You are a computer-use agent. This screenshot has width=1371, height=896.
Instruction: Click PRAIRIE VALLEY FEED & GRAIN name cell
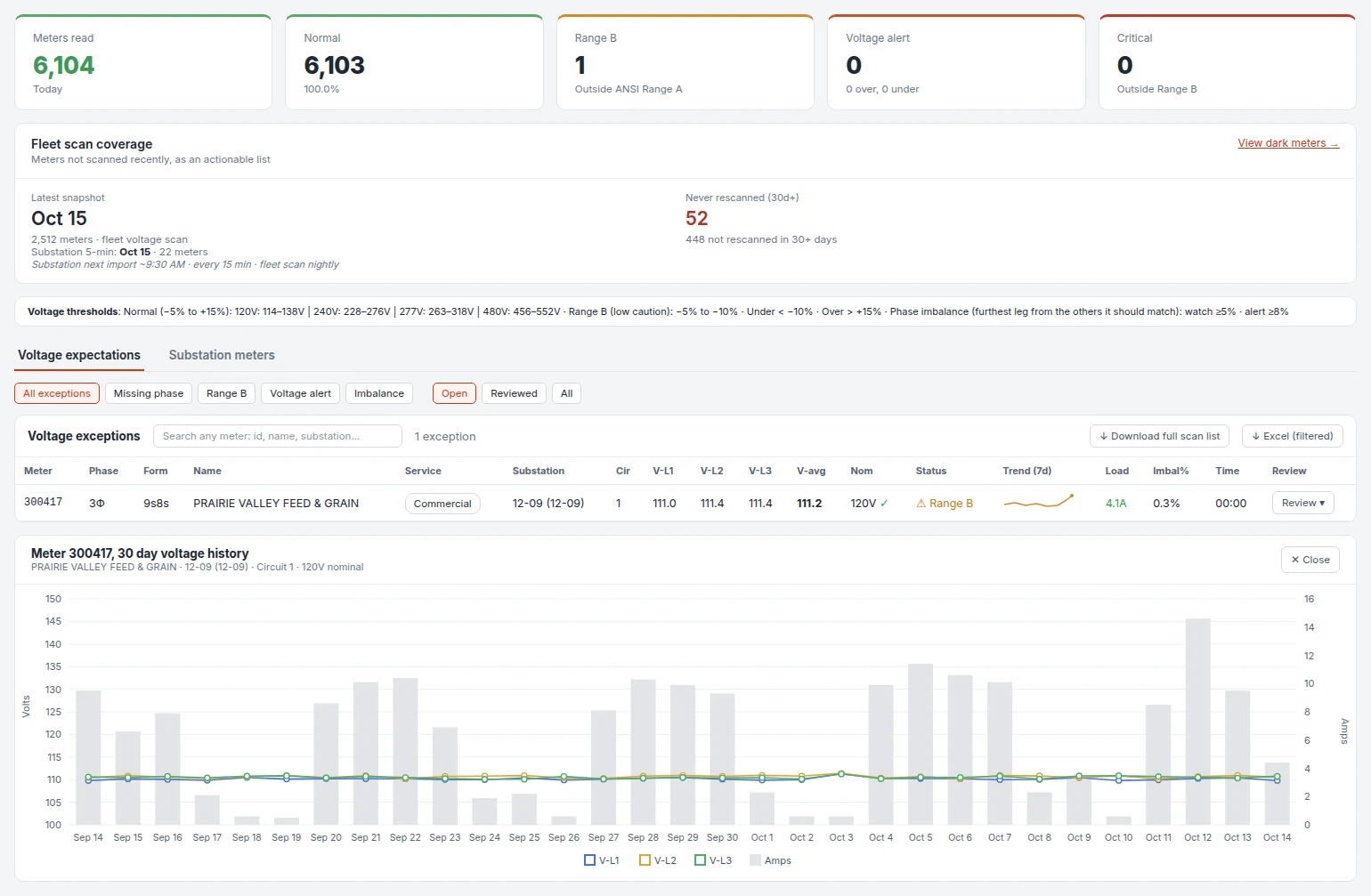pyautogui.click(x=276, y=504)
